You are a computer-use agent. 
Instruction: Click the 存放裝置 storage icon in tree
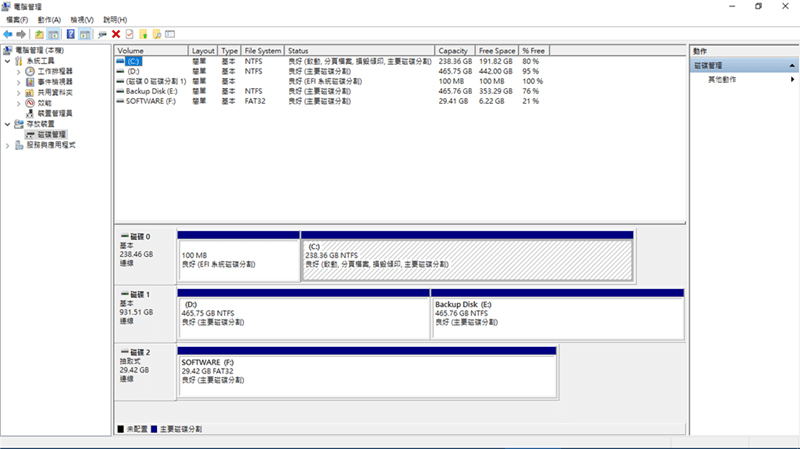19,124
